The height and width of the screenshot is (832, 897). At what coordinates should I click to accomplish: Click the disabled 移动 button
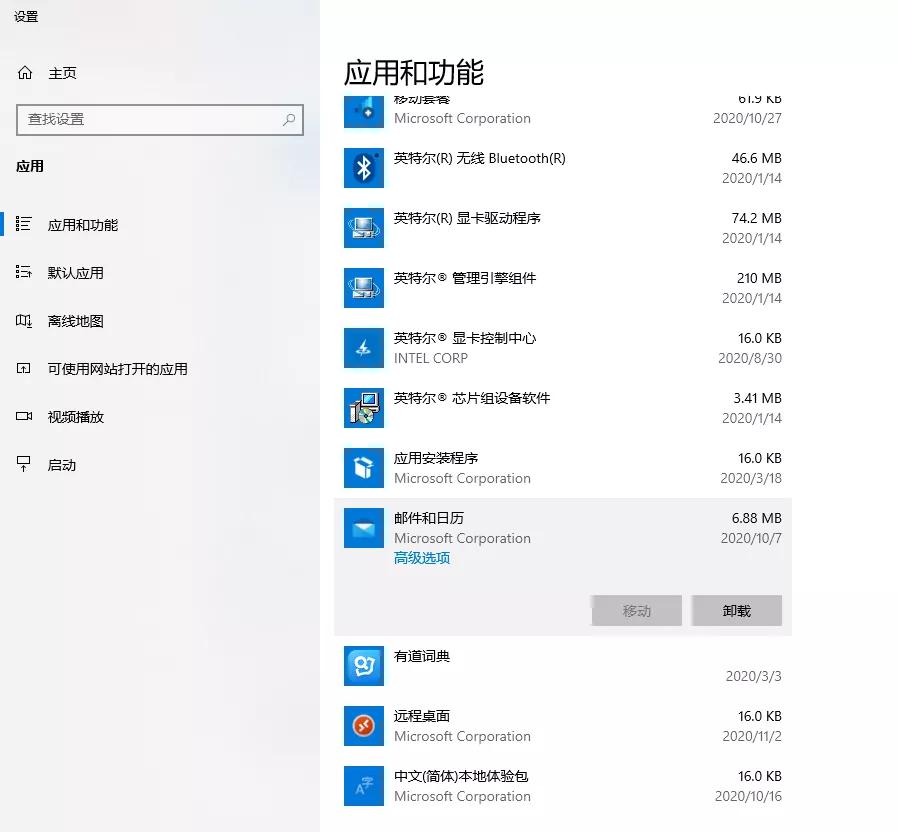click(x=636, y=610)
